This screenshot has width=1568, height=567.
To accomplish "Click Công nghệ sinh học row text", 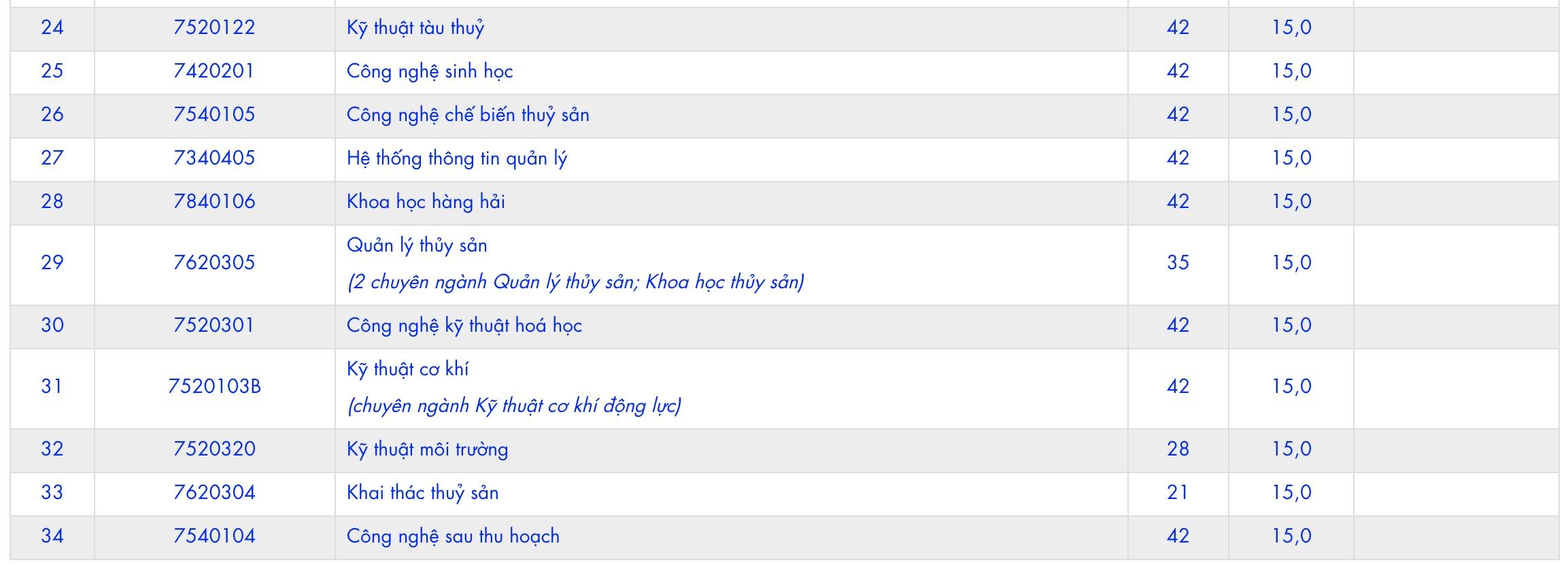I will coord(429,71).
